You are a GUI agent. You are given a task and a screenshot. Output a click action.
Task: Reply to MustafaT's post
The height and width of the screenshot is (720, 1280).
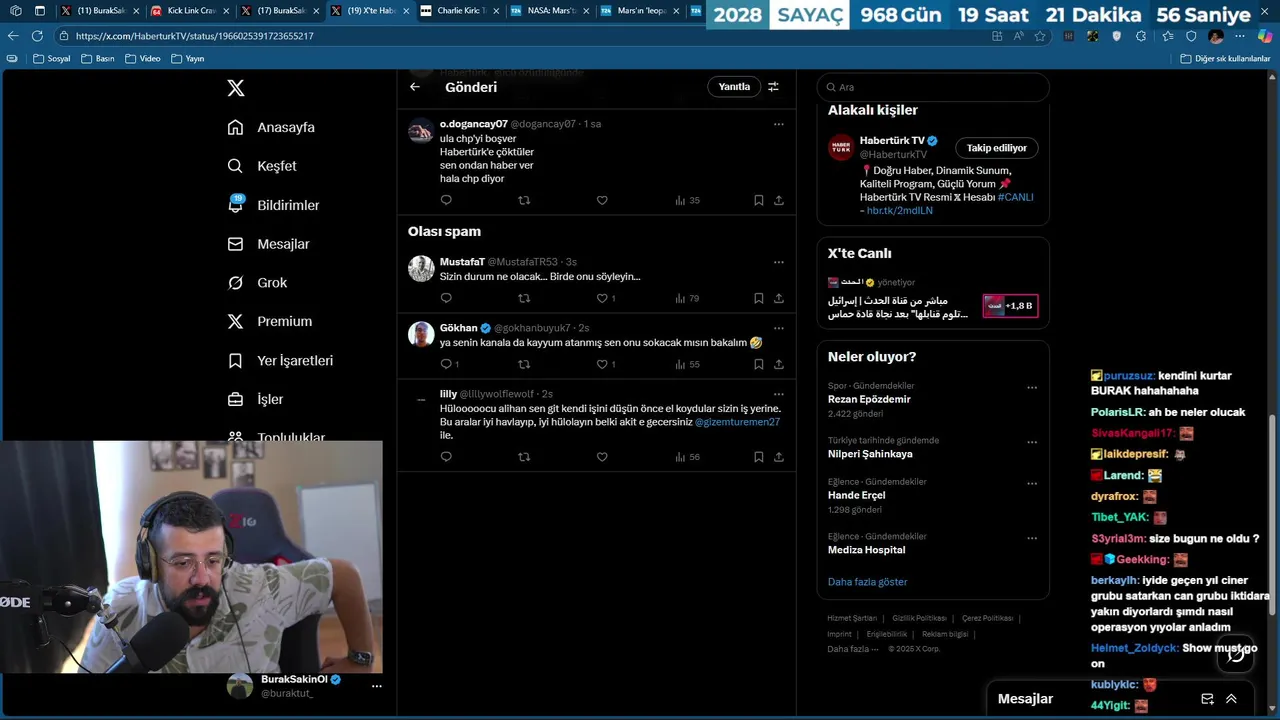pos(446,298)
